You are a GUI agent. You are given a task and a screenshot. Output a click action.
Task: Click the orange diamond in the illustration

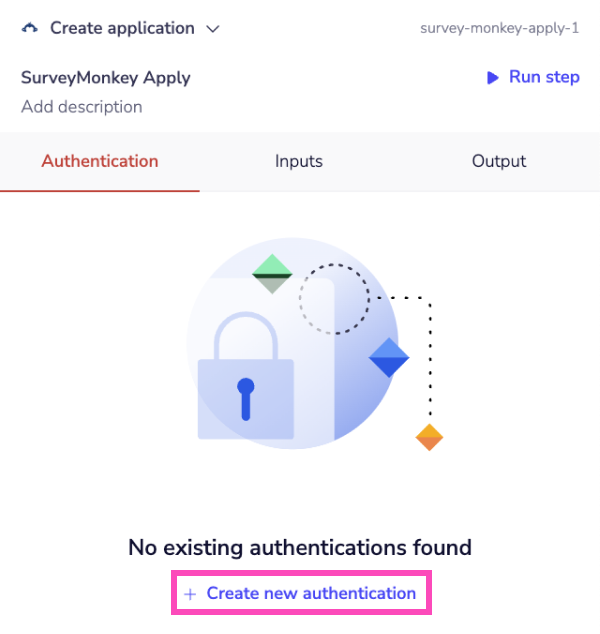point(429,437)
